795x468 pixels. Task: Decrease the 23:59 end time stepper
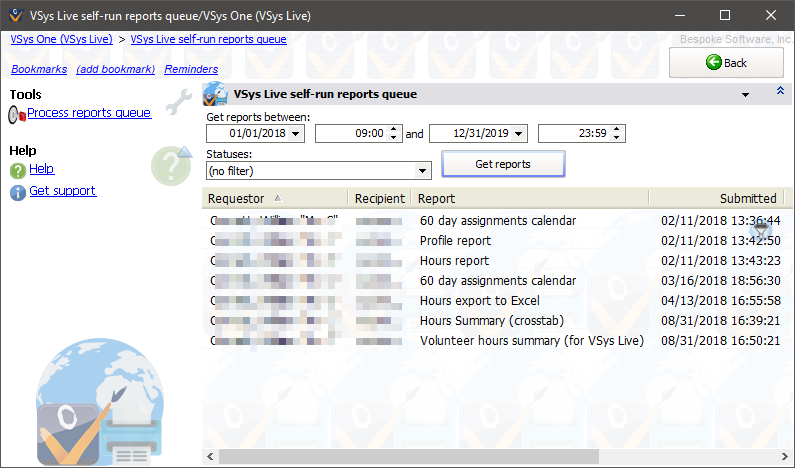coord(618,138)
